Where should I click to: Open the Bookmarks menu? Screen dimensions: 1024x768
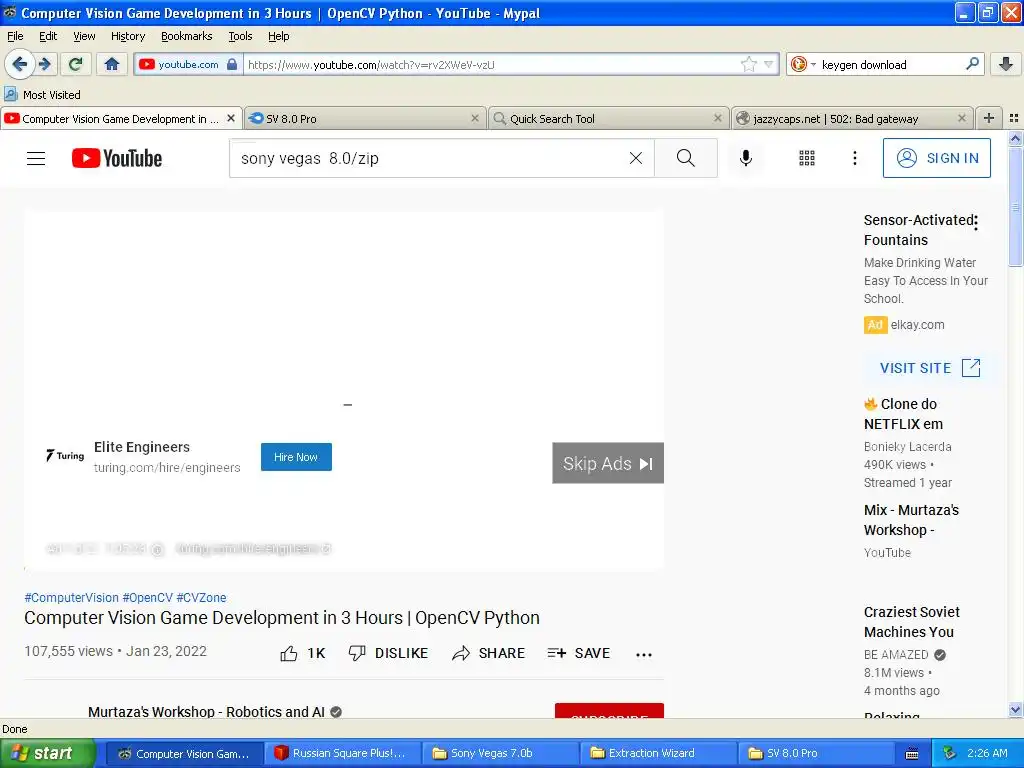(186, 36)
